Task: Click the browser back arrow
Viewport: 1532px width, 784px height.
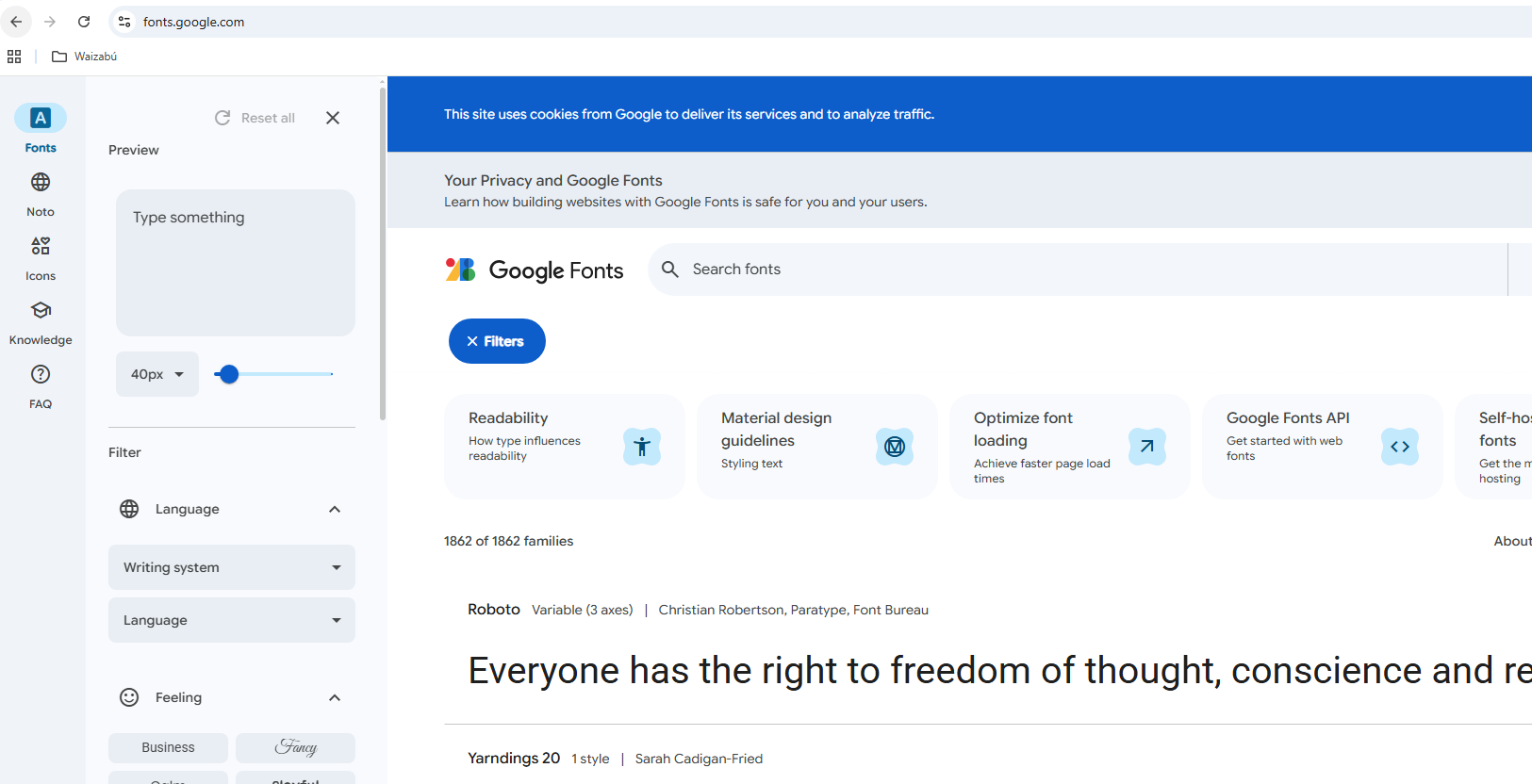Action: 16,22
